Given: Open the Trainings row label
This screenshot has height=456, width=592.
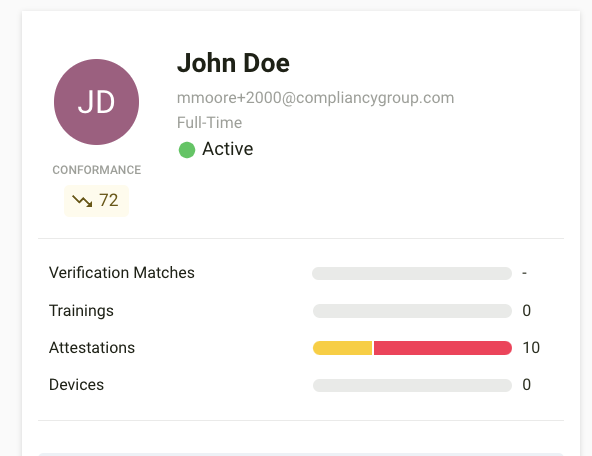Looking at the screenshot, I should [x=81, y=311].
